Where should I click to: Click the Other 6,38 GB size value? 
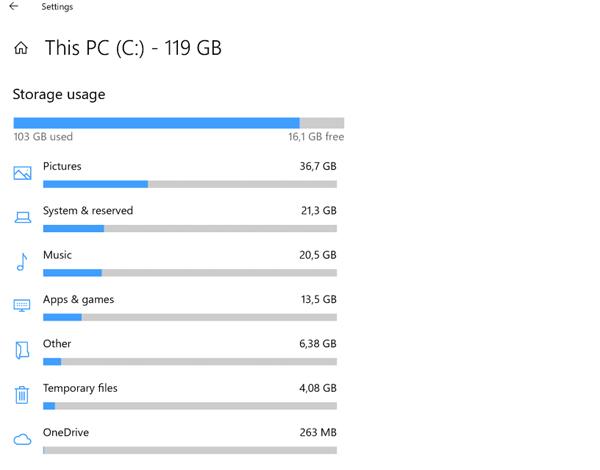tap(318, 344)
